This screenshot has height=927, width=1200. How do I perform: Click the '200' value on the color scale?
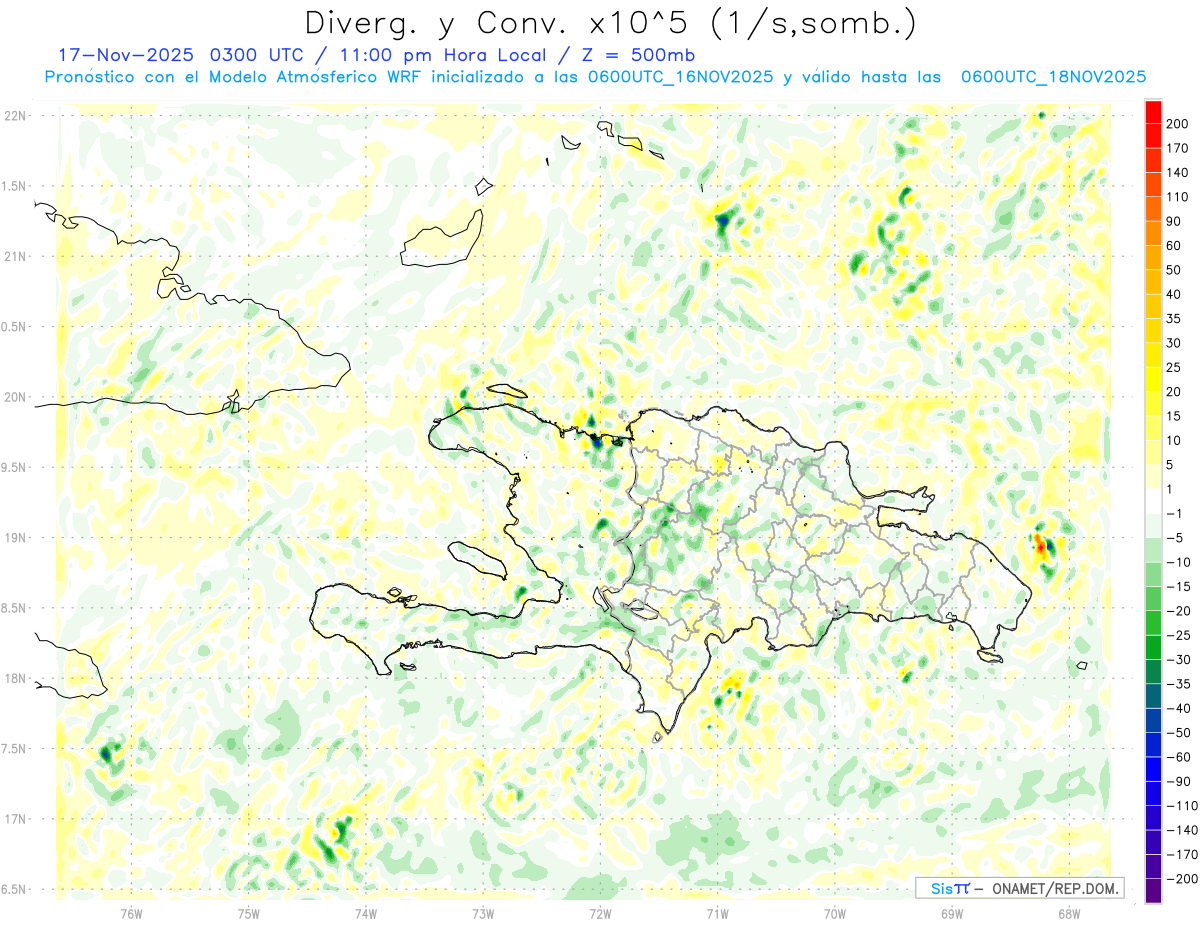coord(1177,123)
